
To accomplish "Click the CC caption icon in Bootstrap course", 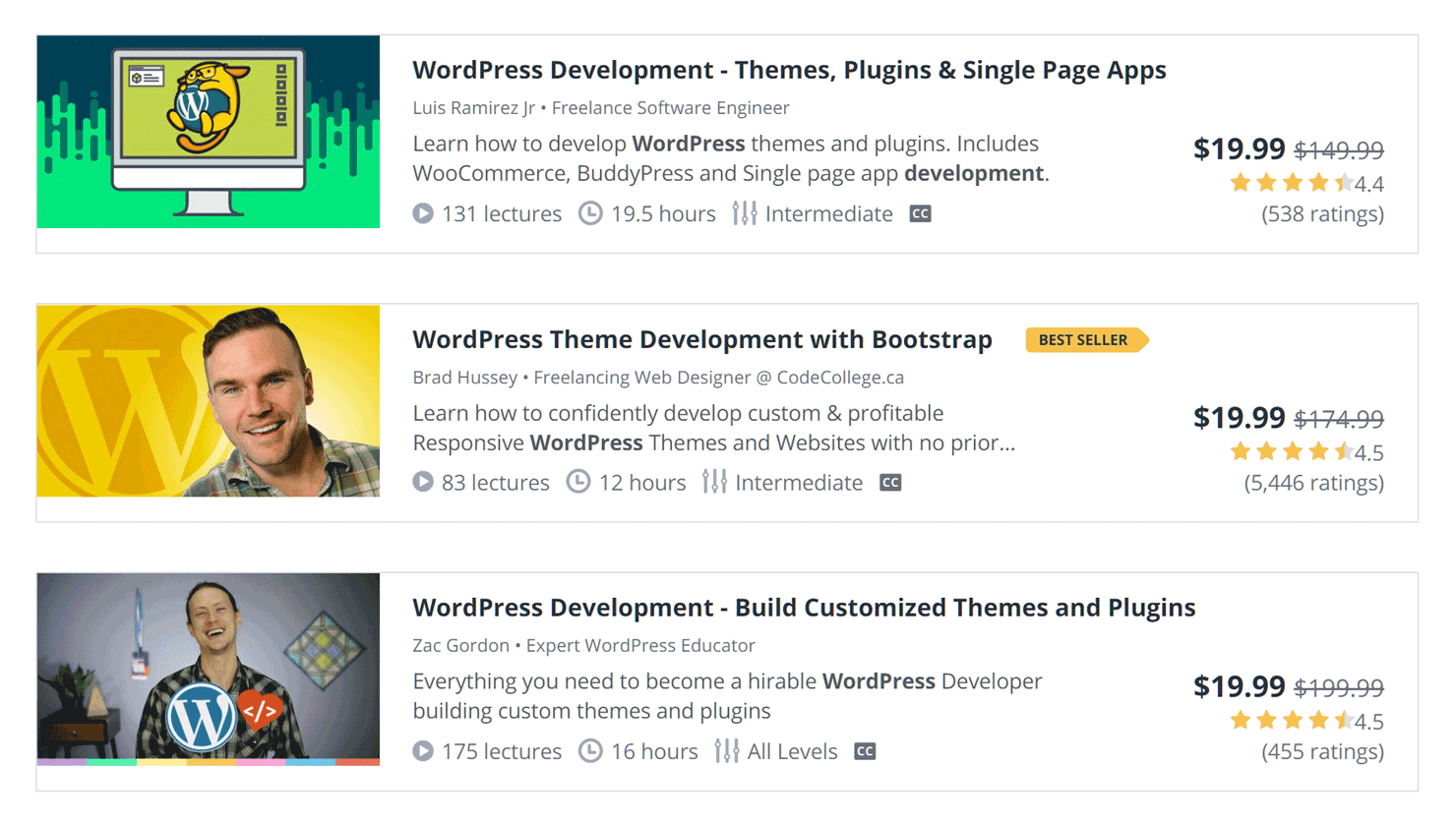I will tap(890, 482).
